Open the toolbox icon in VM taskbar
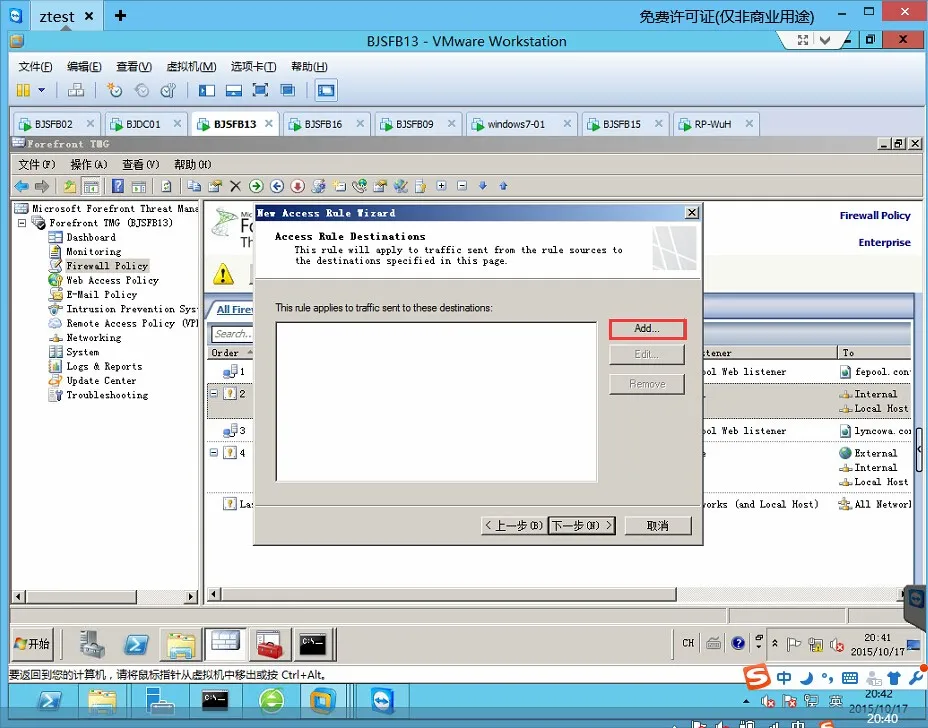 pyautogui.click(x=269, y=644)
